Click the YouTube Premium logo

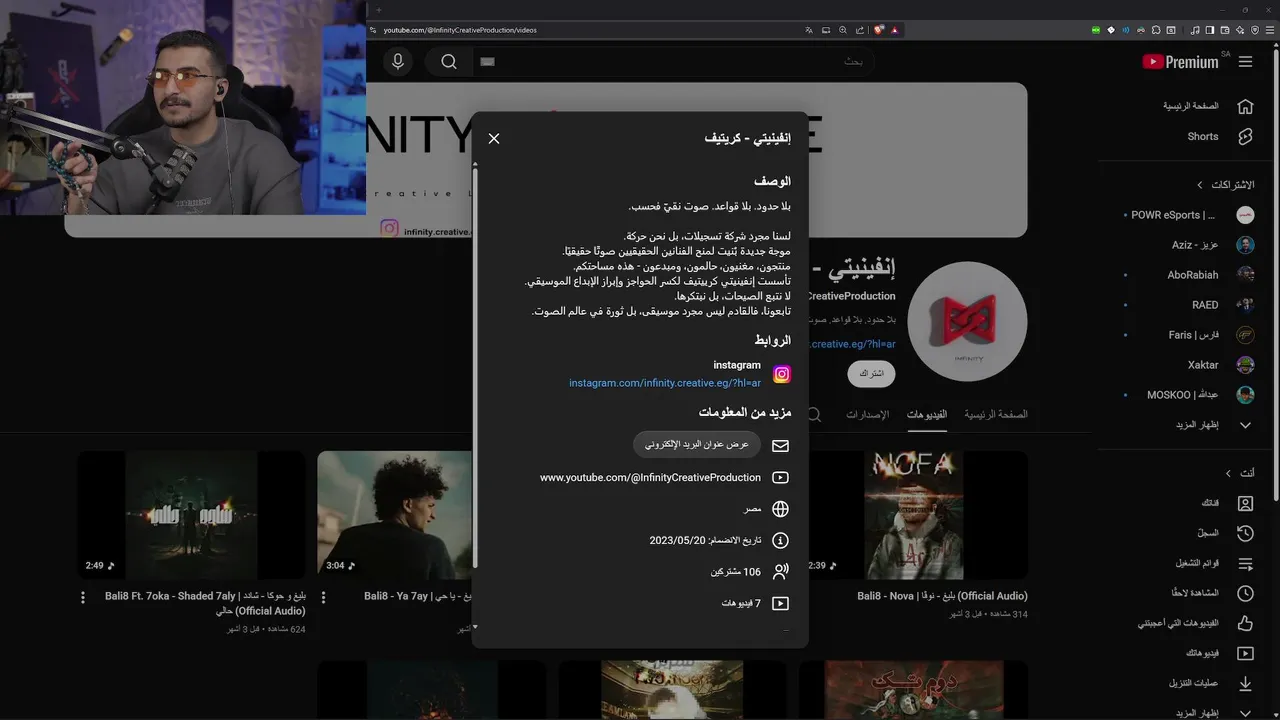click(x=1180, y=62)
